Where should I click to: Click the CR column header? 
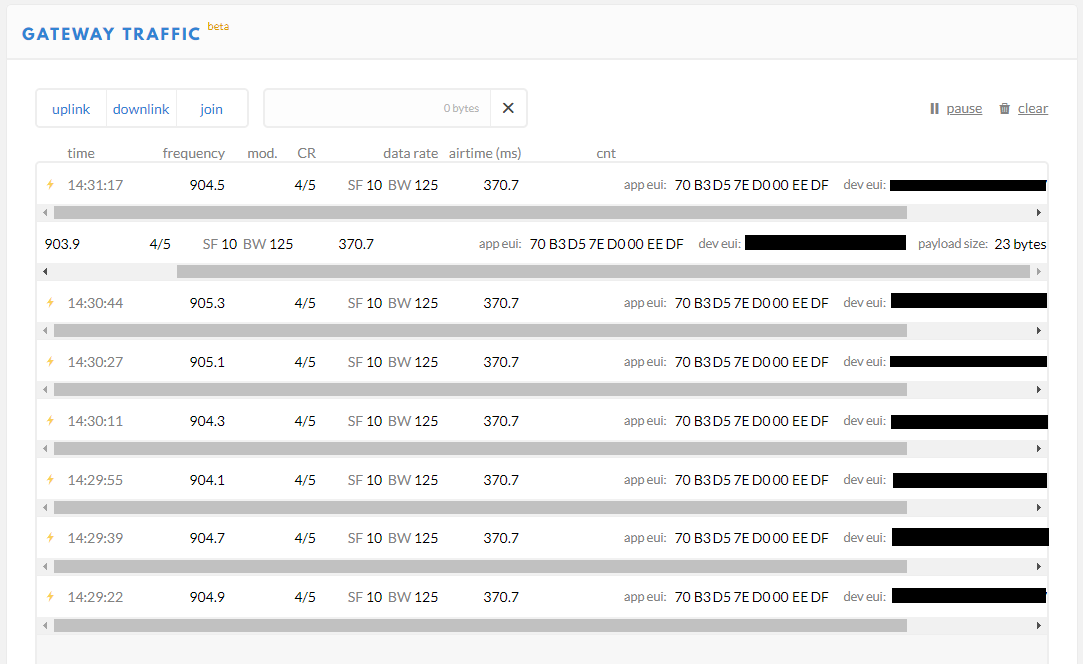pos(307,153)
